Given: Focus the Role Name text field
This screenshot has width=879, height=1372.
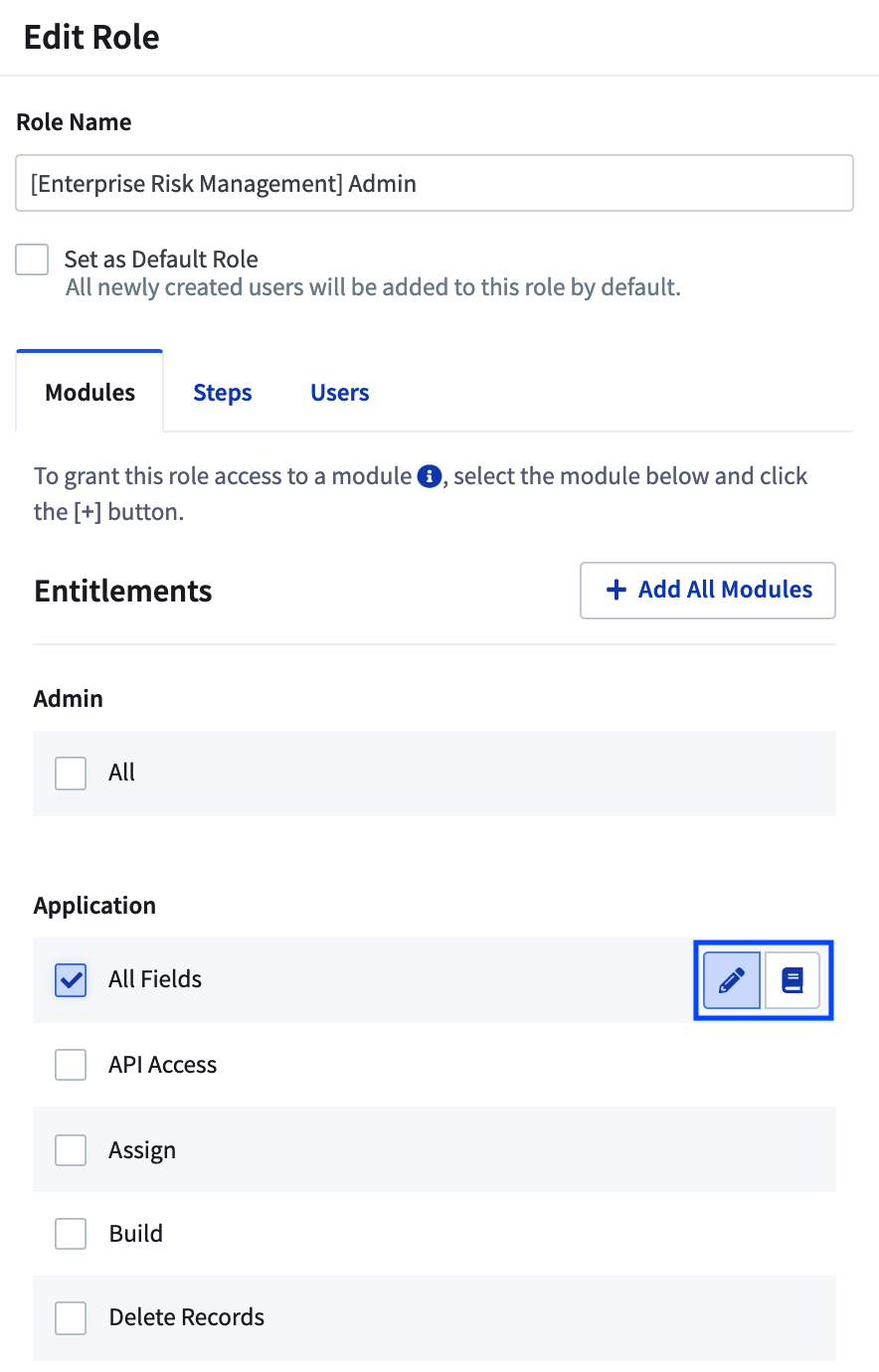Looking at the screenshot, I should [435, 183].
